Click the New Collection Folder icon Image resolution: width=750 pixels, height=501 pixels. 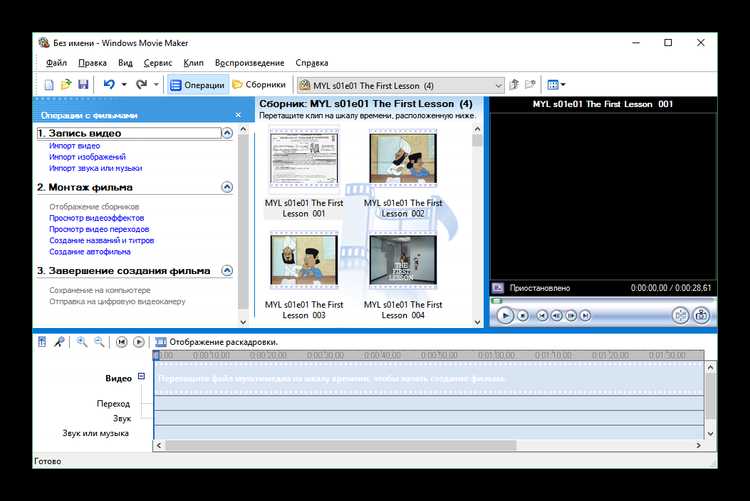(530, 85)
